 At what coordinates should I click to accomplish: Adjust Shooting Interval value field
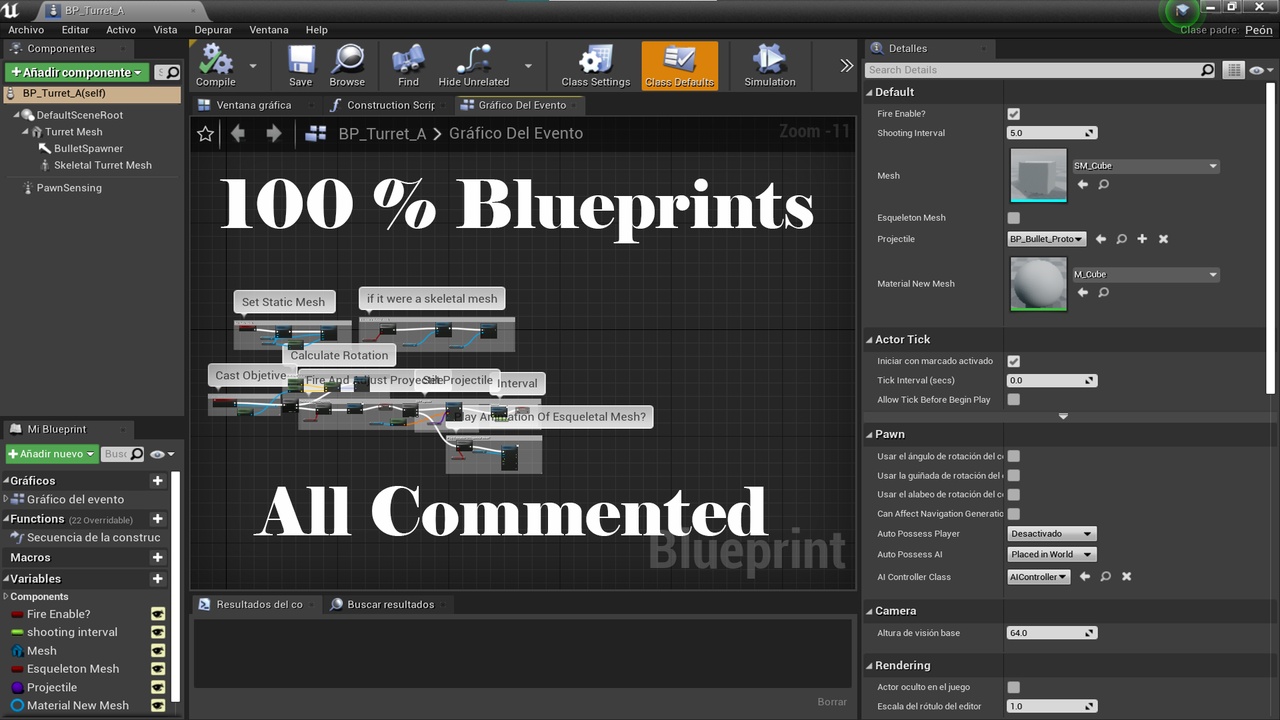(x=1052, y=133)
